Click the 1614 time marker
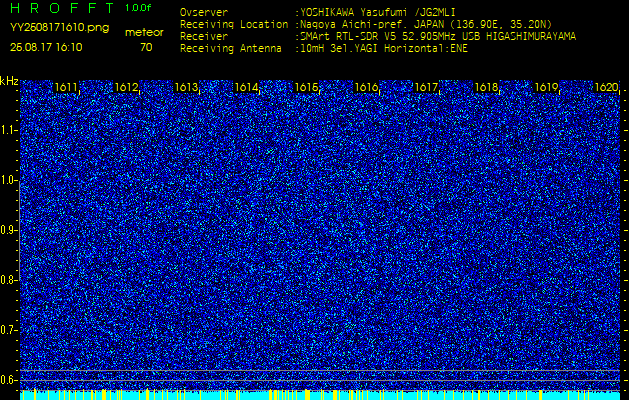The image size is (629, 400). [246, 87]
